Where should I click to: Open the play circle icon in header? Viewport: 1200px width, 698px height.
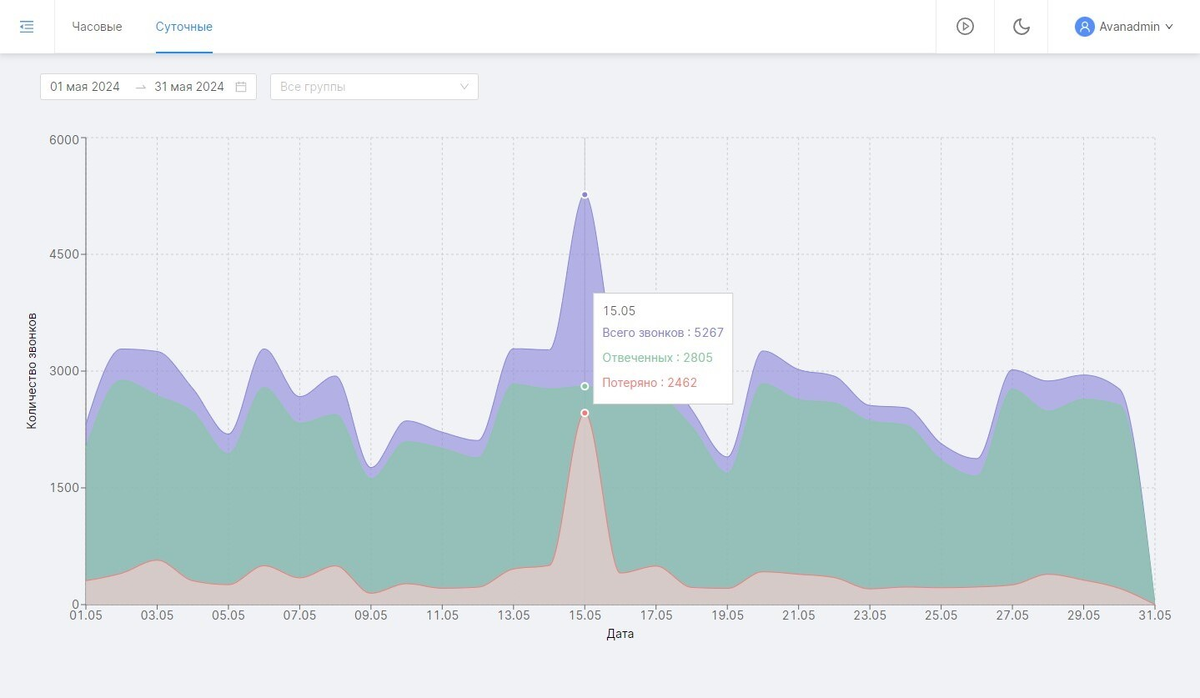965,27
